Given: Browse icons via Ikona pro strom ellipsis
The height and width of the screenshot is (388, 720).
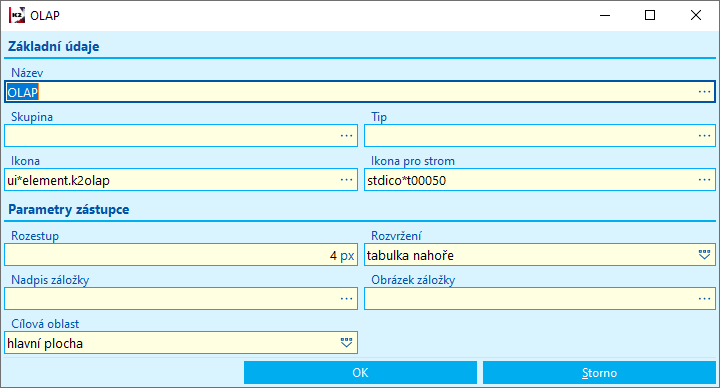Looking at the screenshot, I should [x=704, y=180].
